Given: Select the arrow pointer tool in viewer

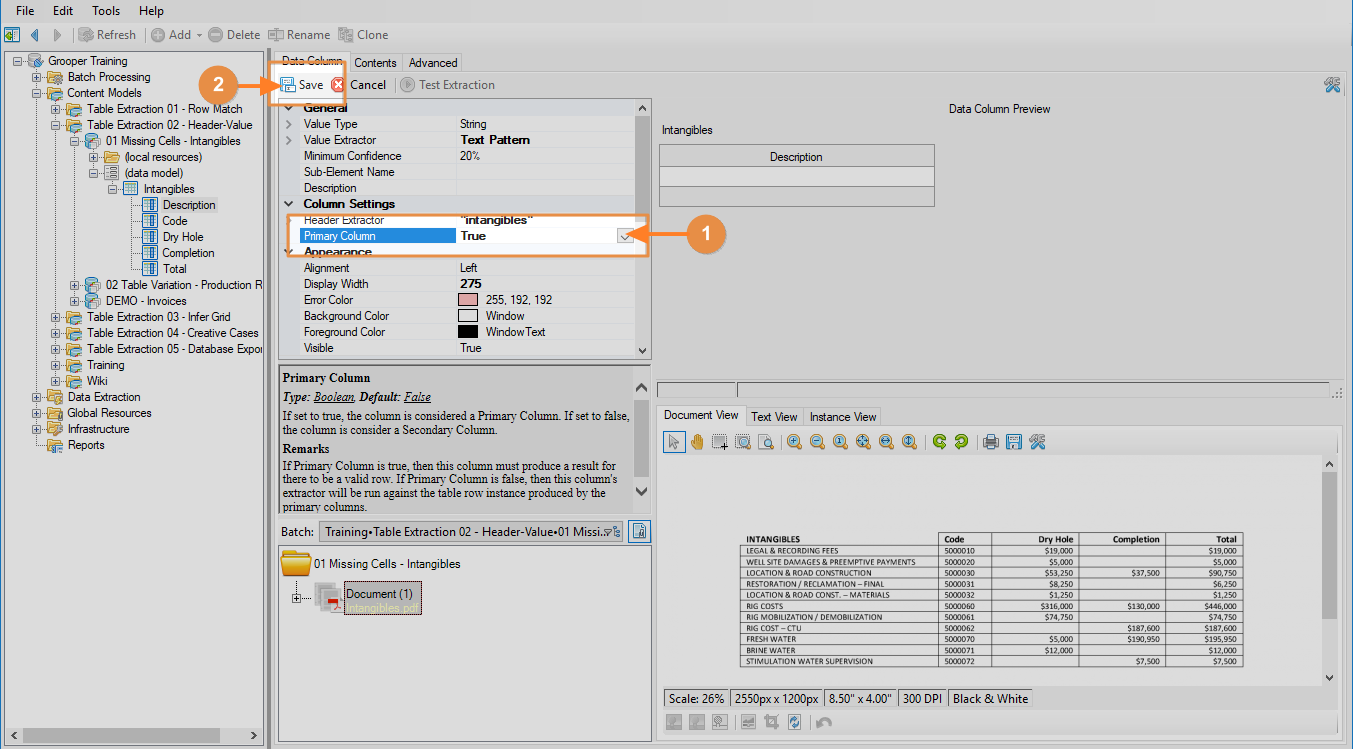Looking at the screenshot, I should [x=674, y=442].
